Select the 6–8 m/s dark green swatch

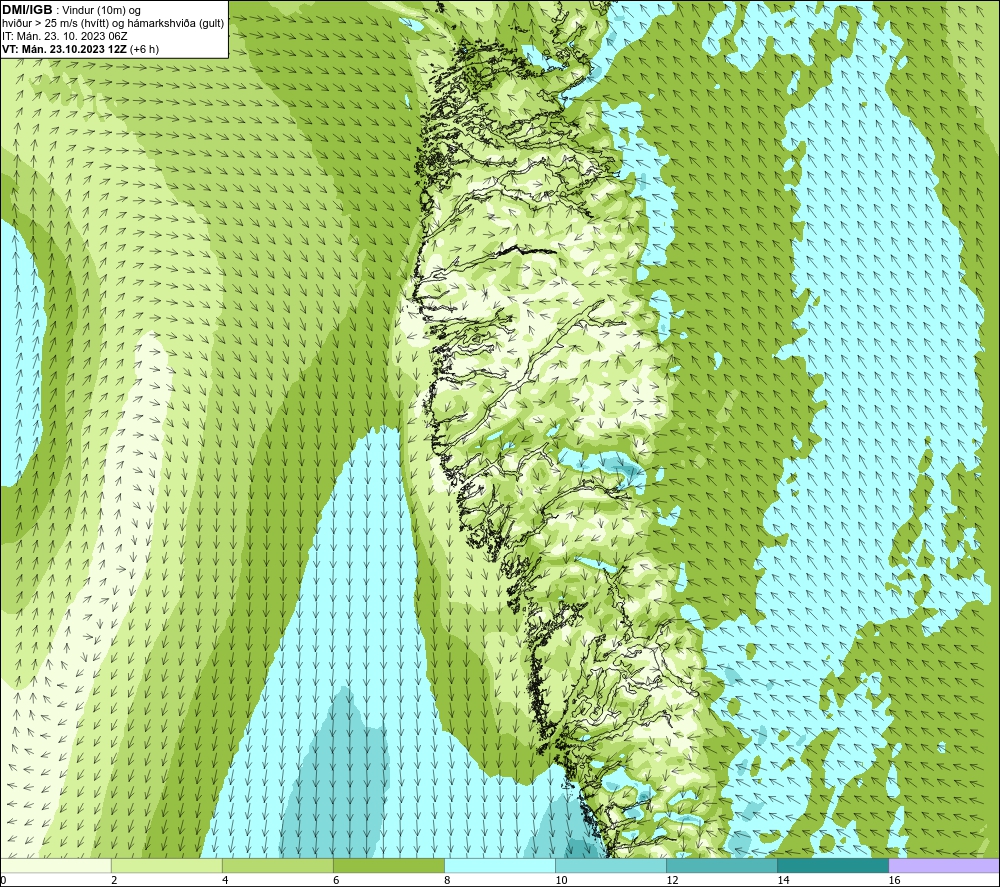(388, 866)
